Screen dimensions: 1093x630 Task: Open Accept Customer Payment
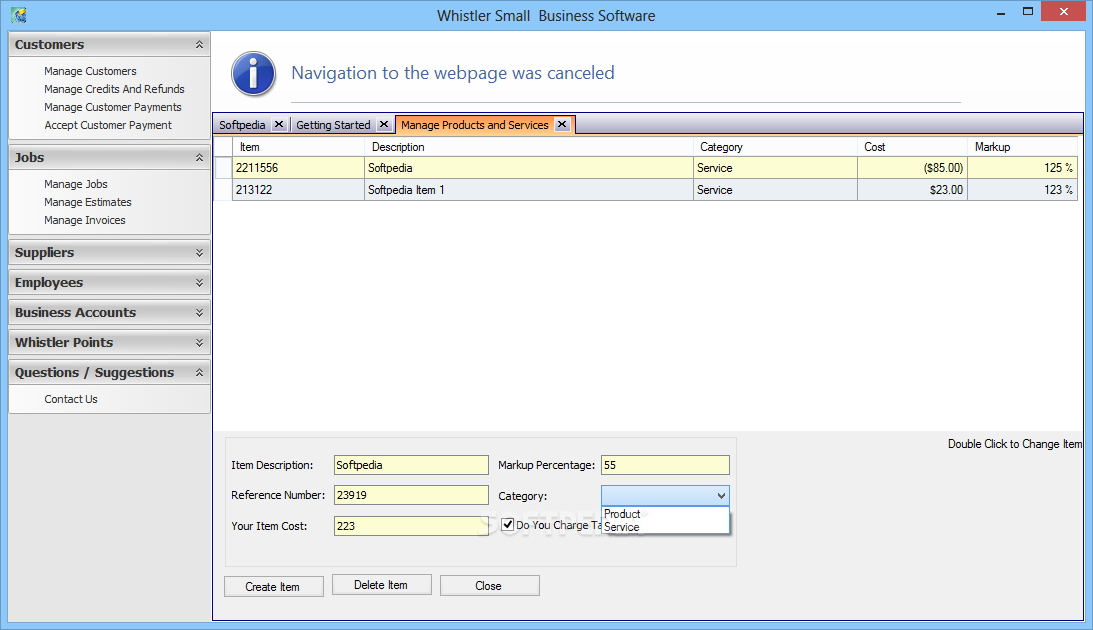108,125
